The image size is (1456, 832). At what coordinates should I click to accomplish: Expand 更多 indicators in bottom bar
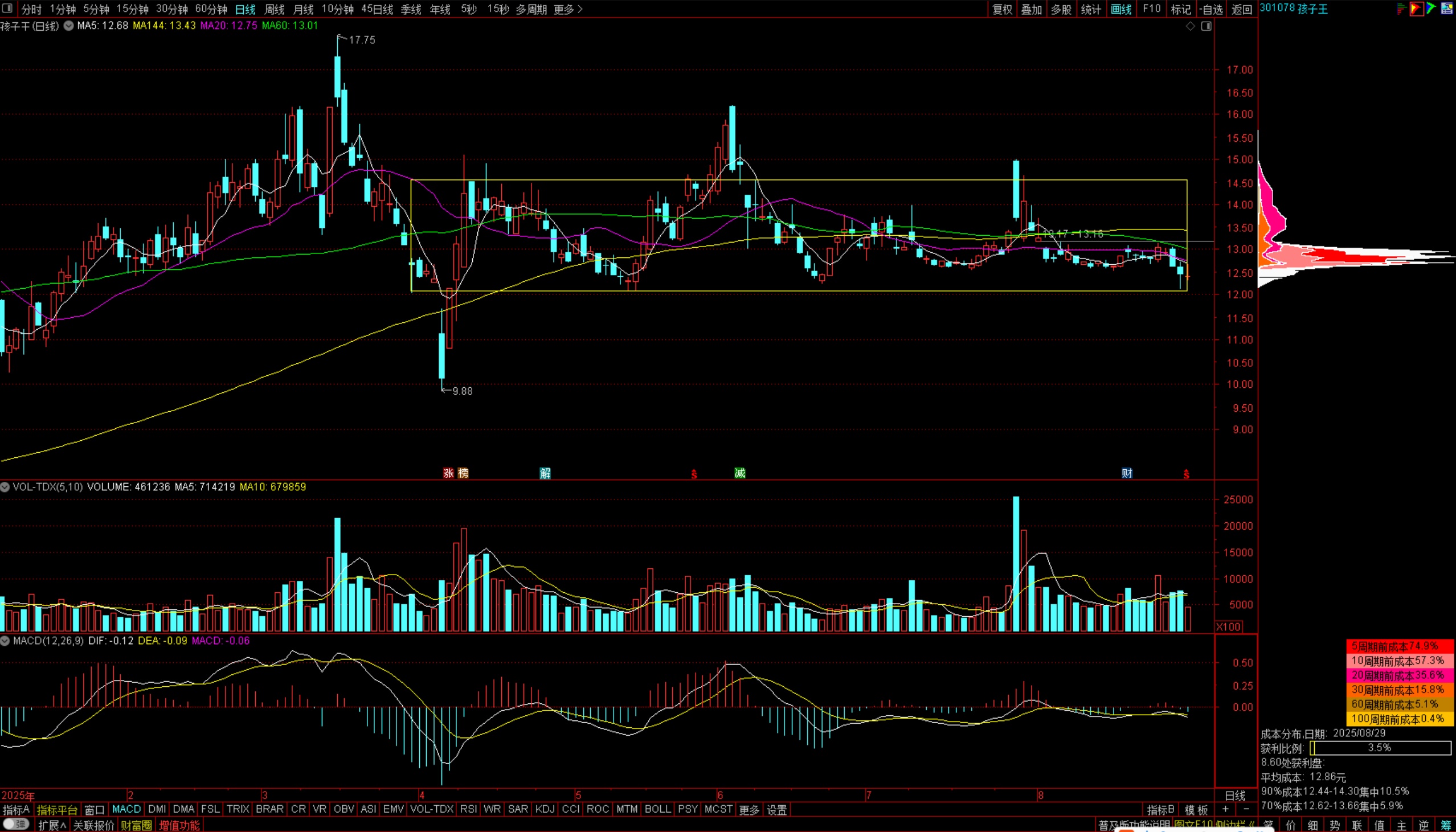pyautogui.click(x=749, y=810)
